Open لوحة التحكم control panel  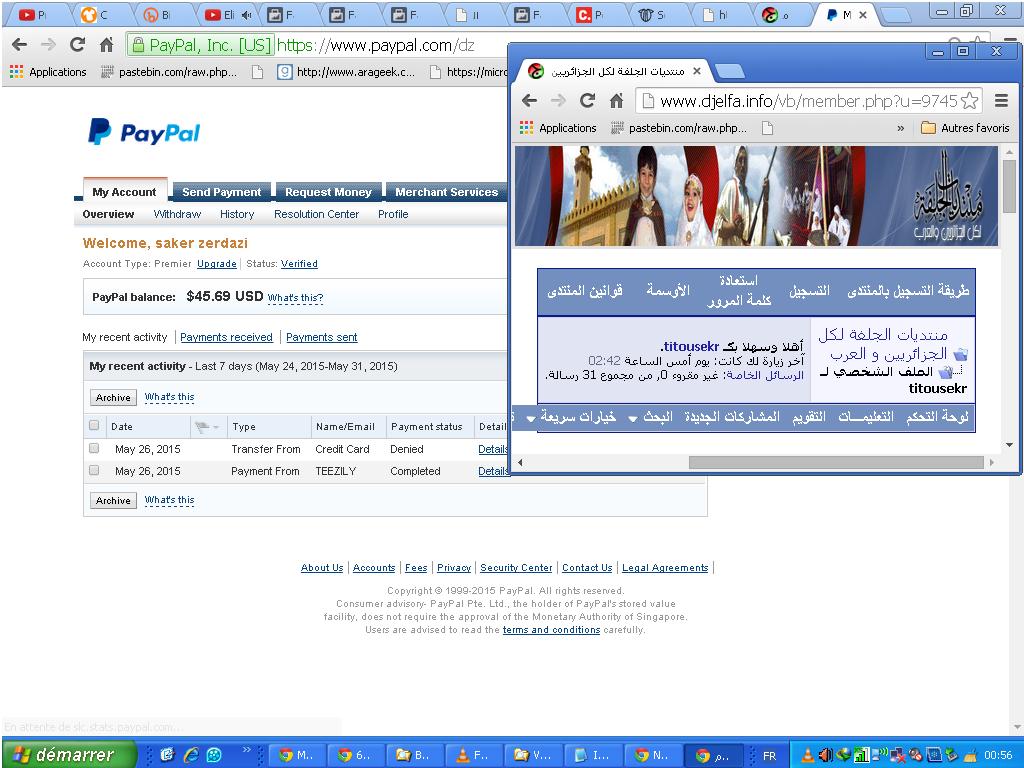click(936, 417)
